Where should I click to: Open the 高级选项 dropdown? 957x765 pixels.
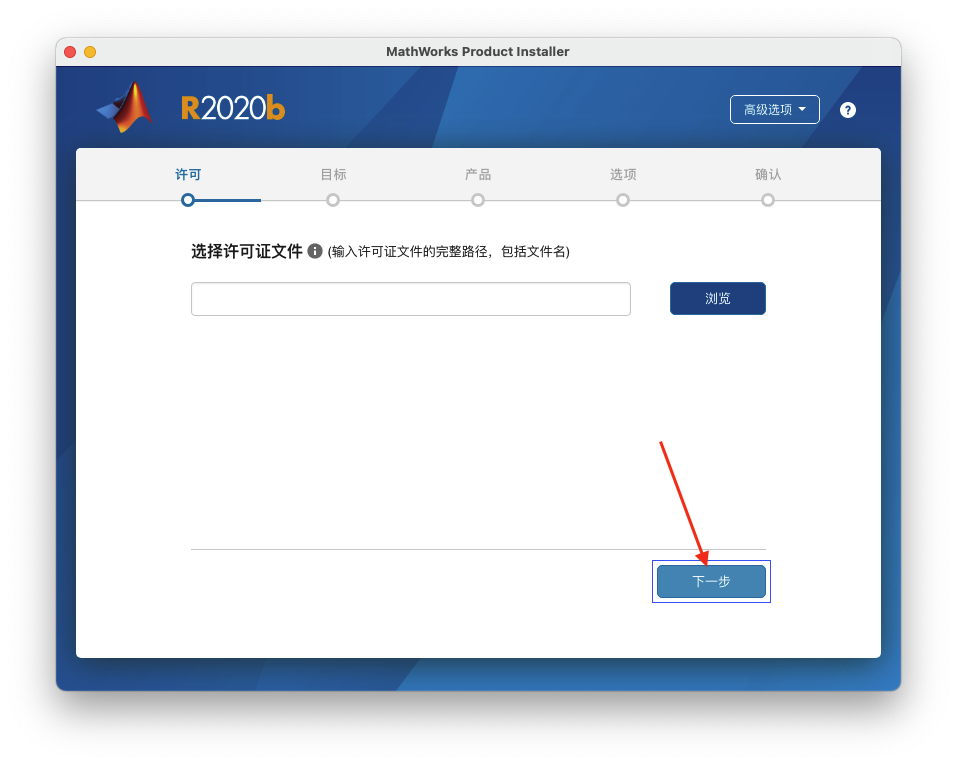tap(775, 110)
